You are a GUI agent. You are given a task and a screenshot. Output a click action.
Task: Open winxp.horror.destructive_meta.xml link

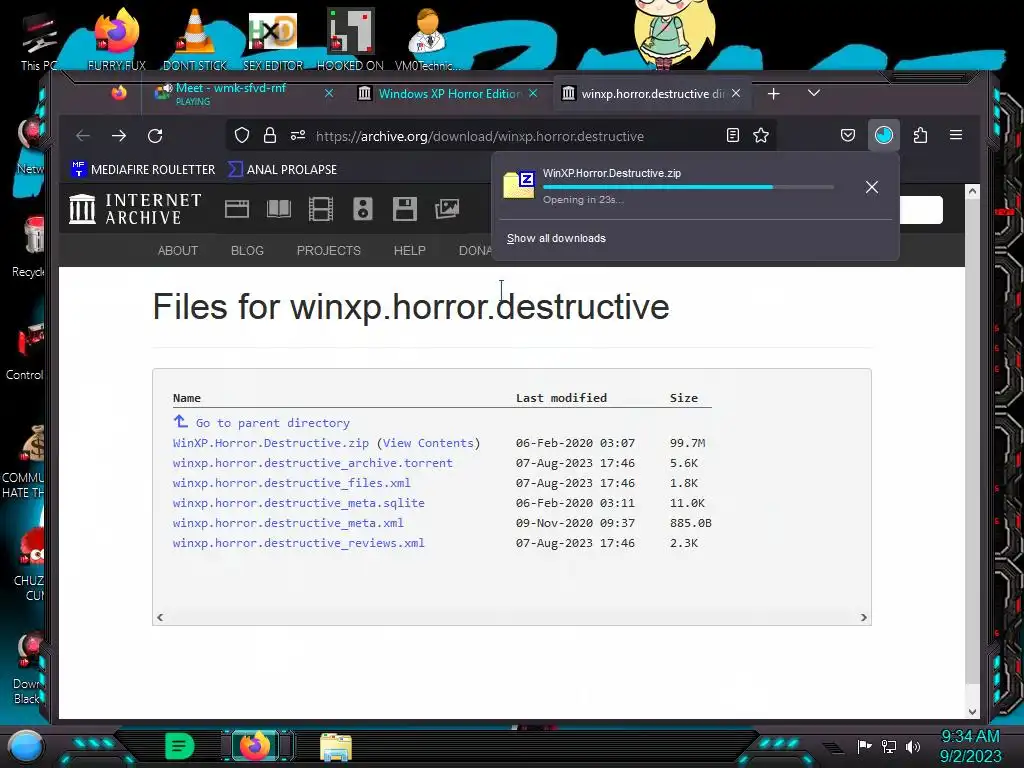click(x=288, y=523)
